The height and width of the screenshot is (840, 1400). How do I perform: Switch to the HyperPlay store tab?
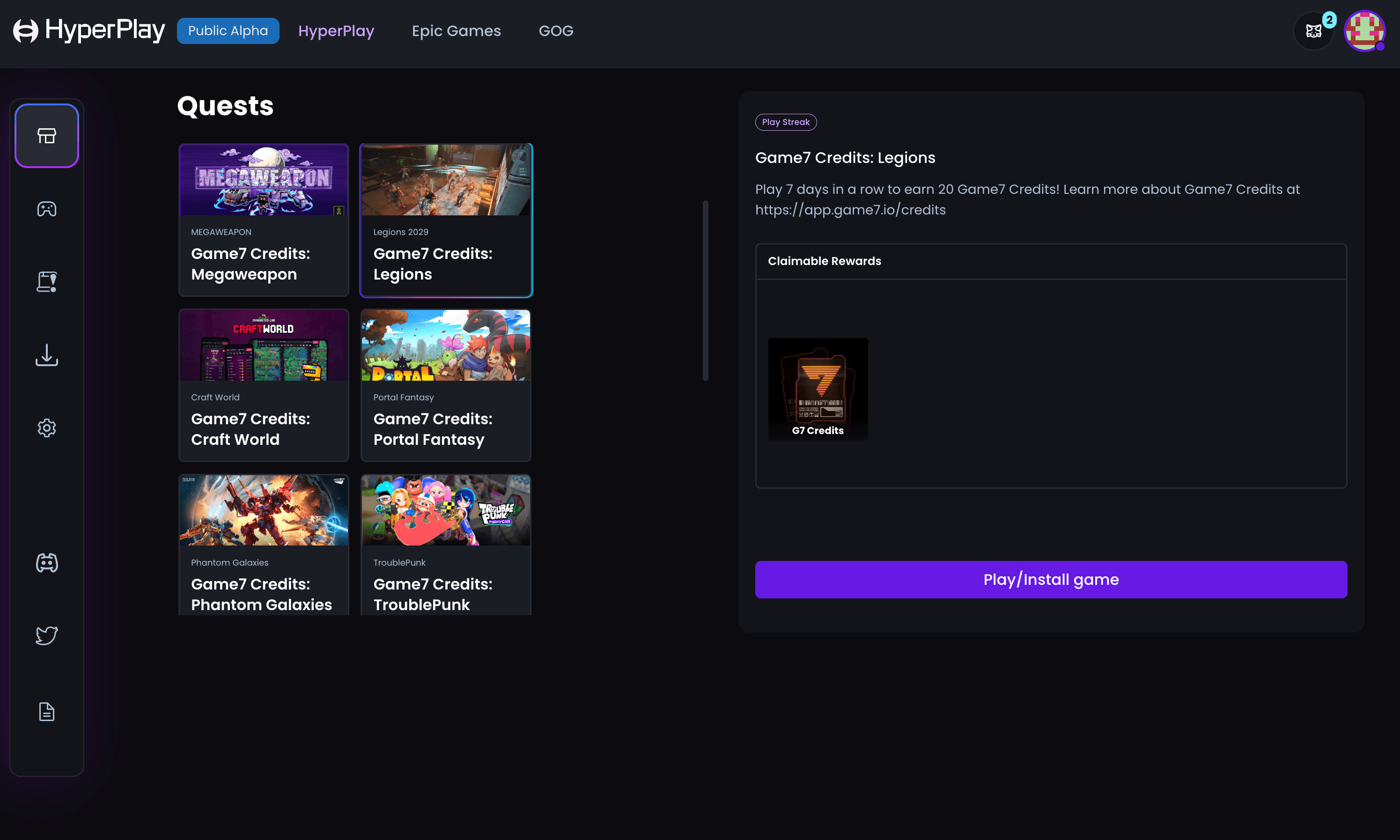point(336,30)
